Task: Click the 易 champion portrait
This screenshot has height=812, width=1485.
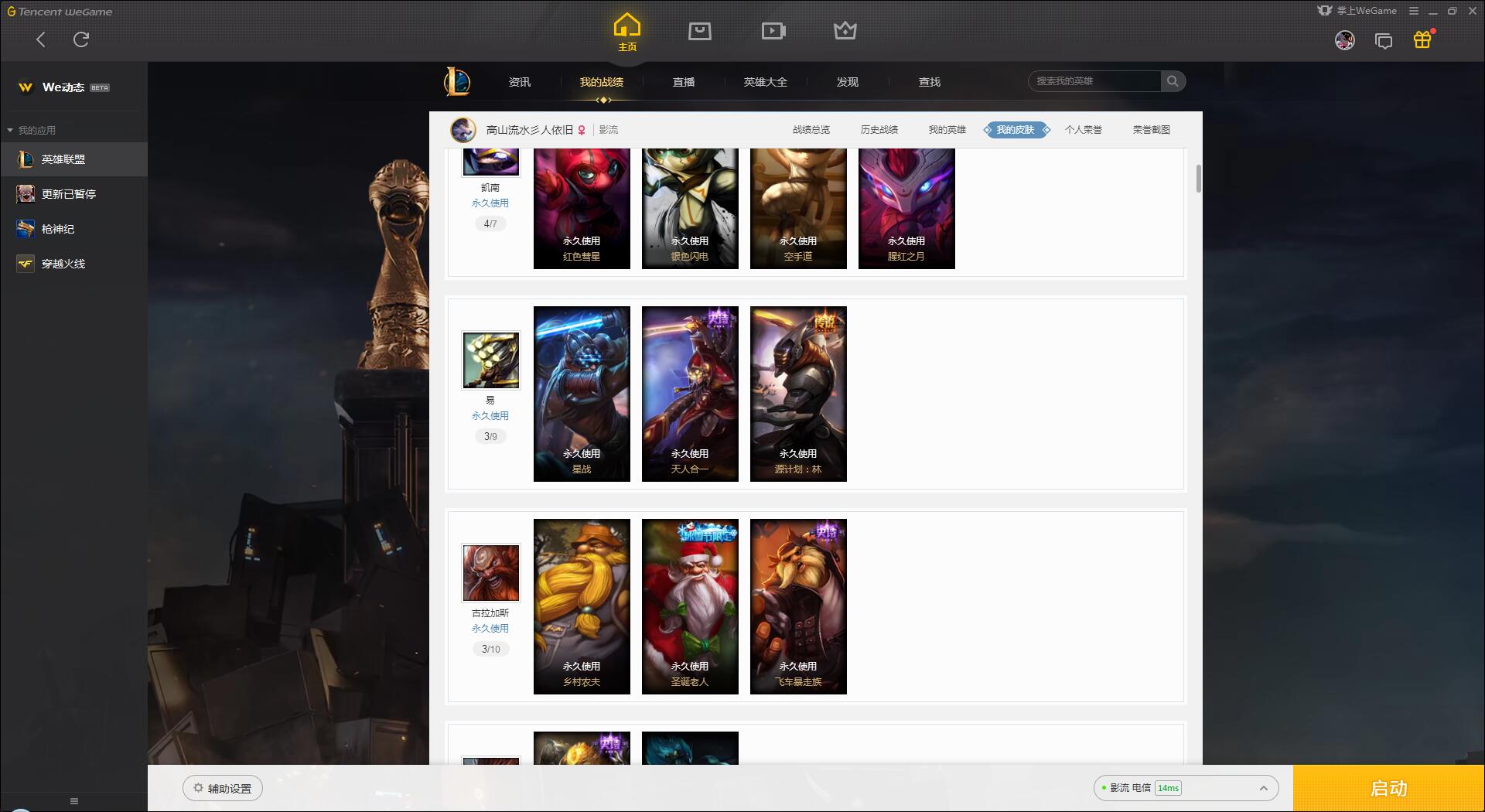Action: click(491, 360)
